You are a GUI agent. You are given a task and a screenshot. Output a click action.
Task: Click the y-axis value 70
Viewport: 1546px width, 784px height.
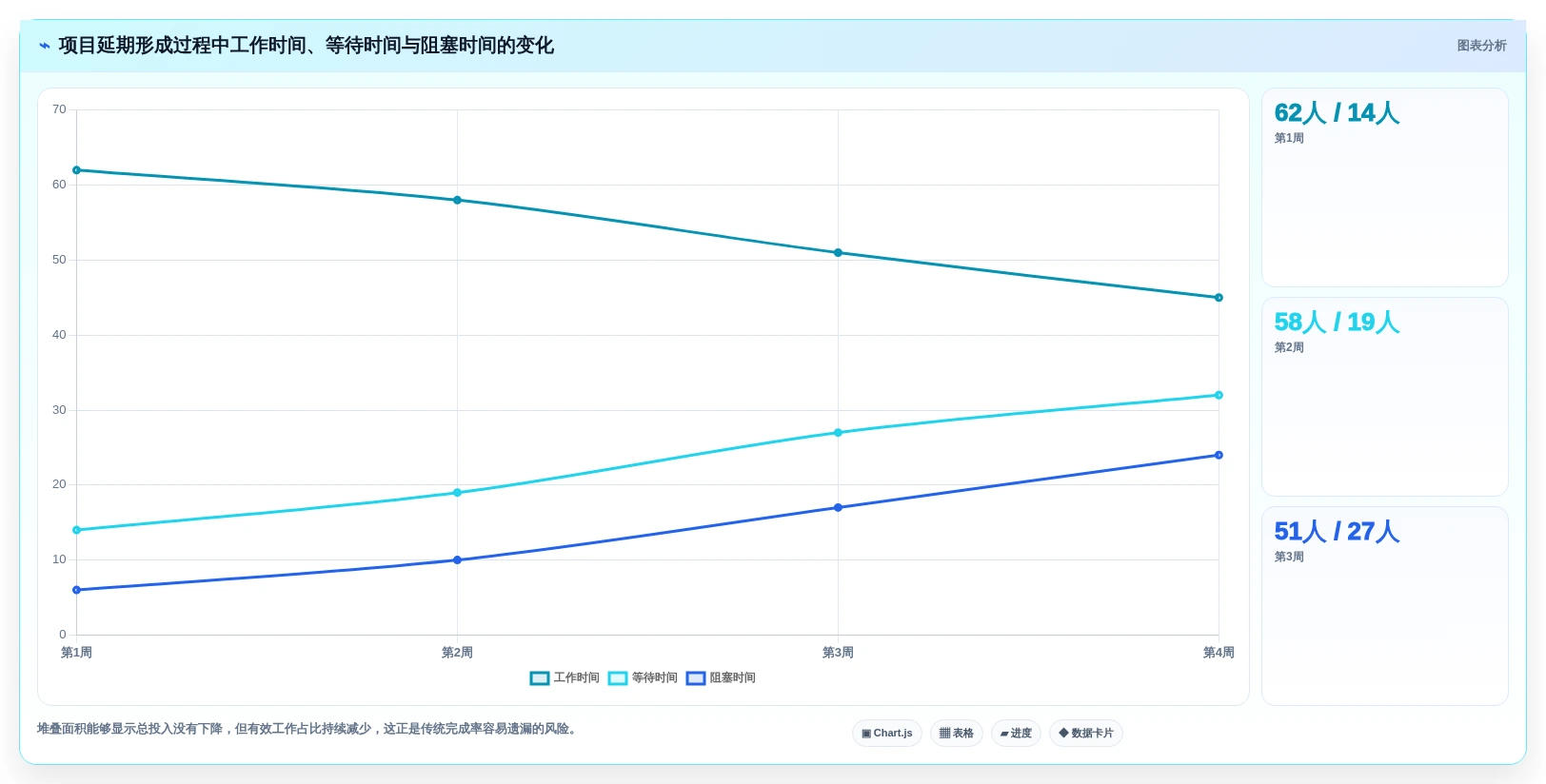point(59,109)
